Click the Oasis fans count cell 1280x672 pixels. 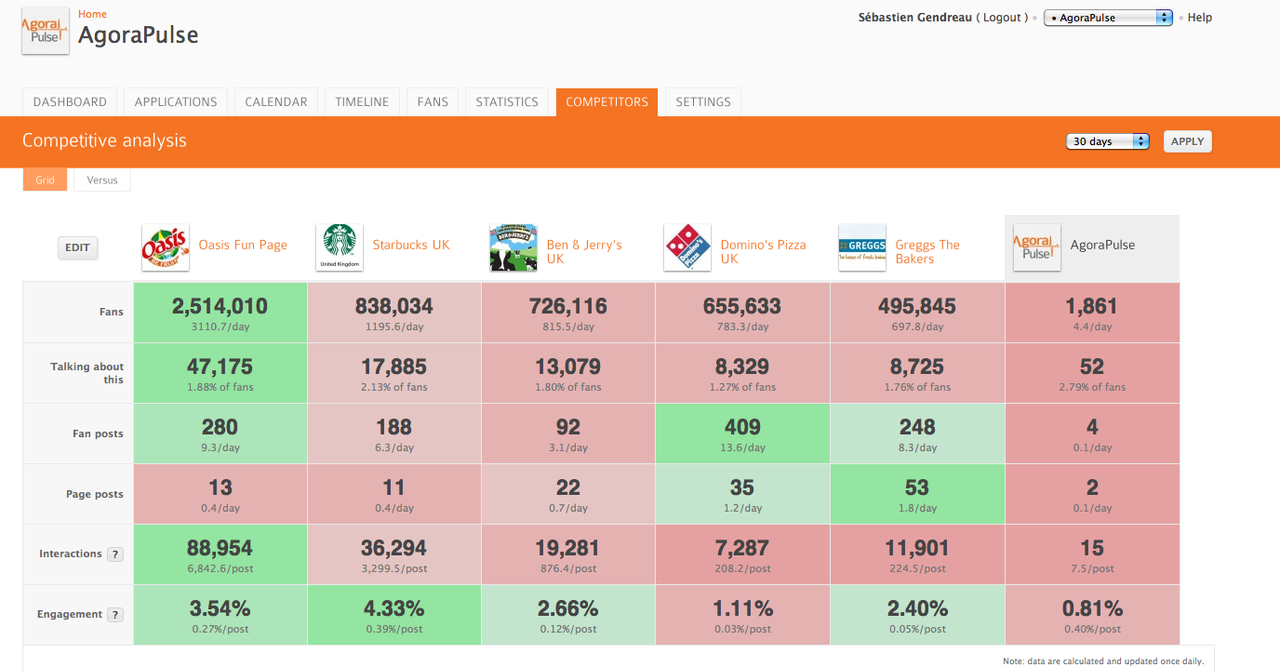pyautogui.click(x=219, y=312)
